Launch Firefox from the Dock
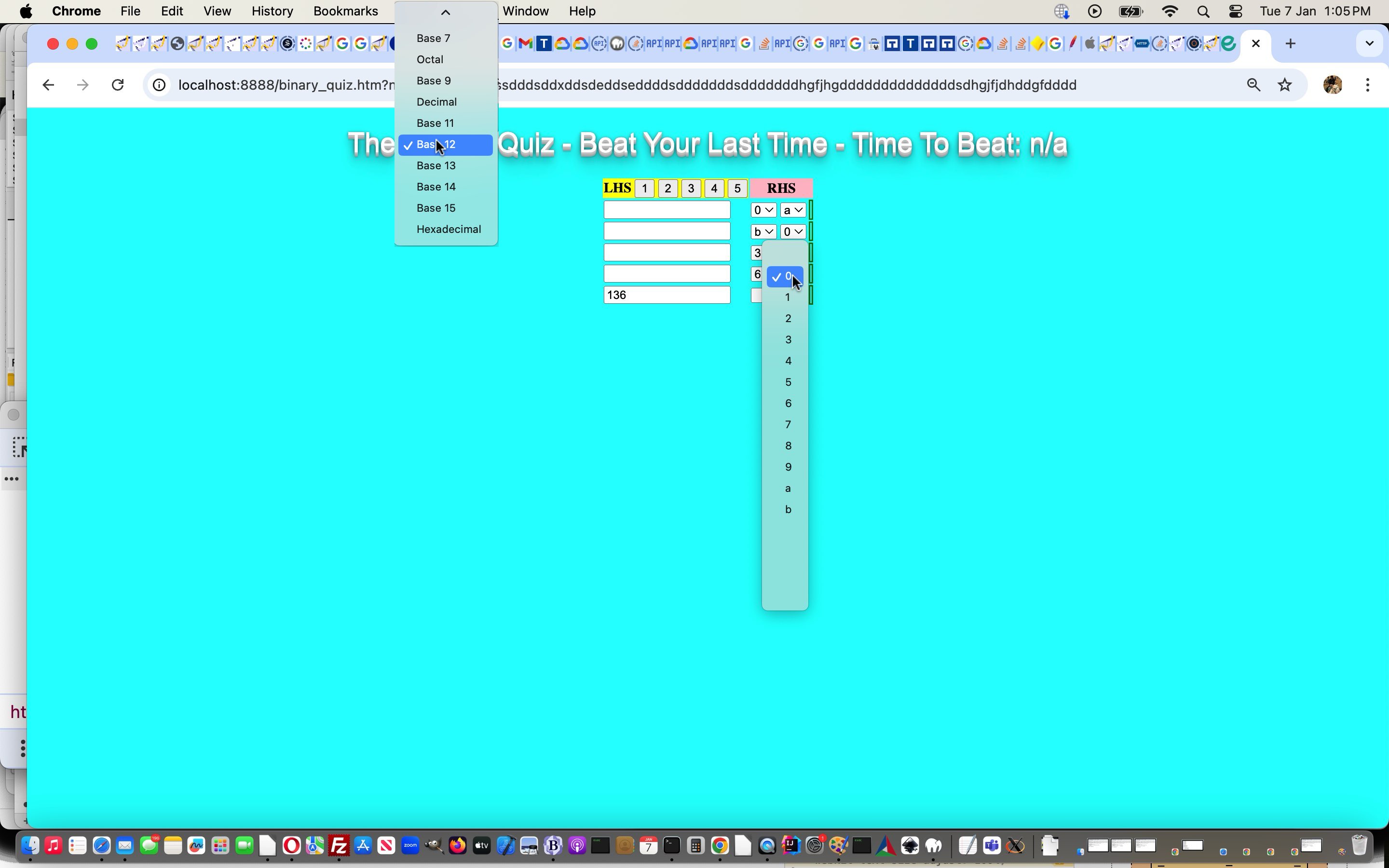Image resolution: width=1389 pixels, height=868 pixels. click(458, 846)
